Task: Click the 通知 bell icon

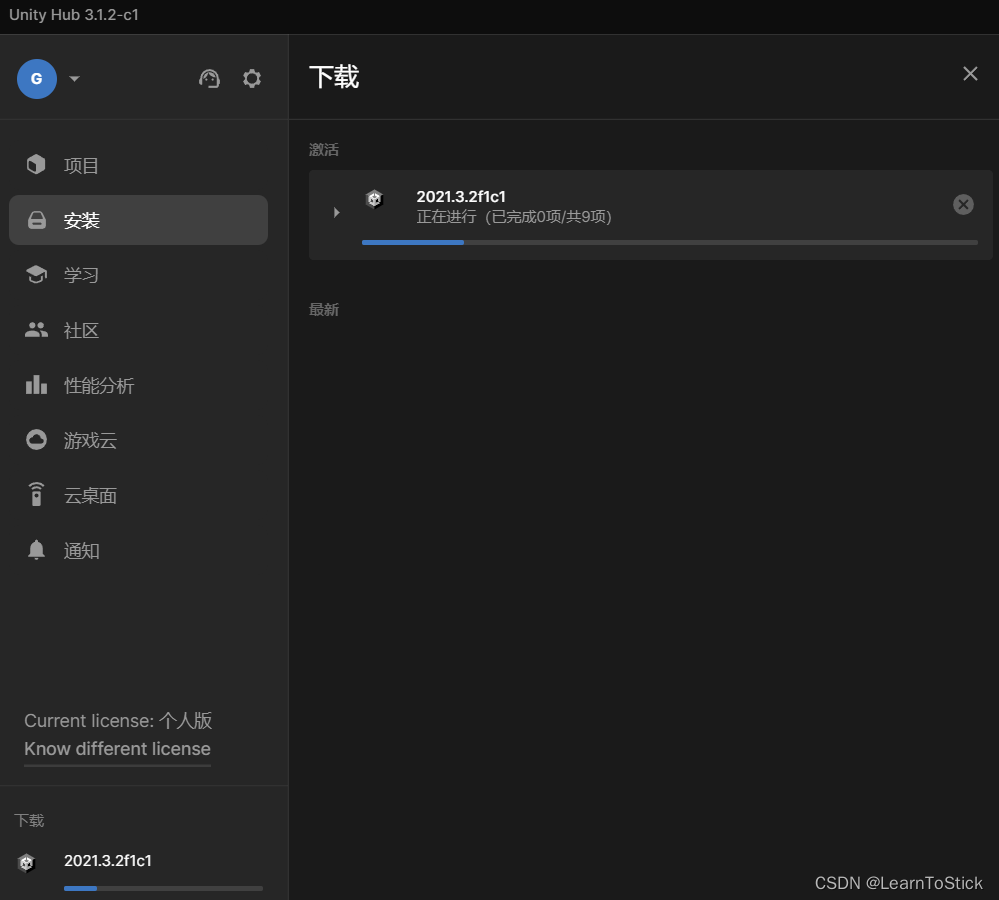Action: [36, 549]
